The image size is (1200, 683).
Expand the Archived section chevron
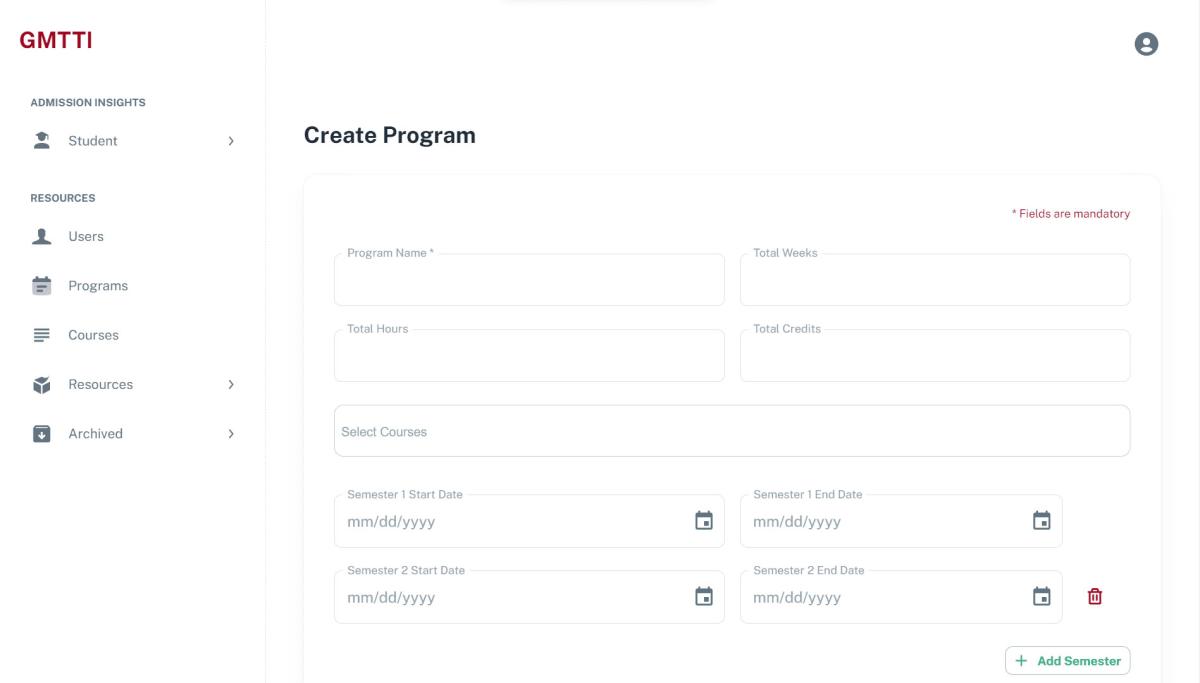click(x=231, y=434)
